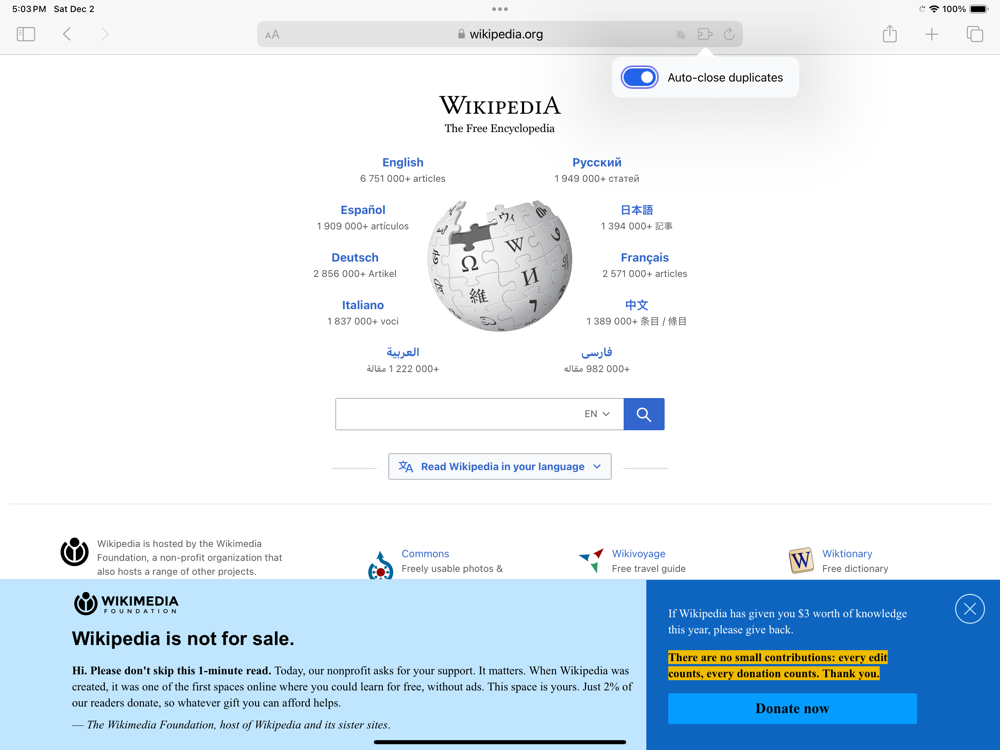Toggle Auto-close duplicates switch
Screen dimensions: 1000x750
640,77
